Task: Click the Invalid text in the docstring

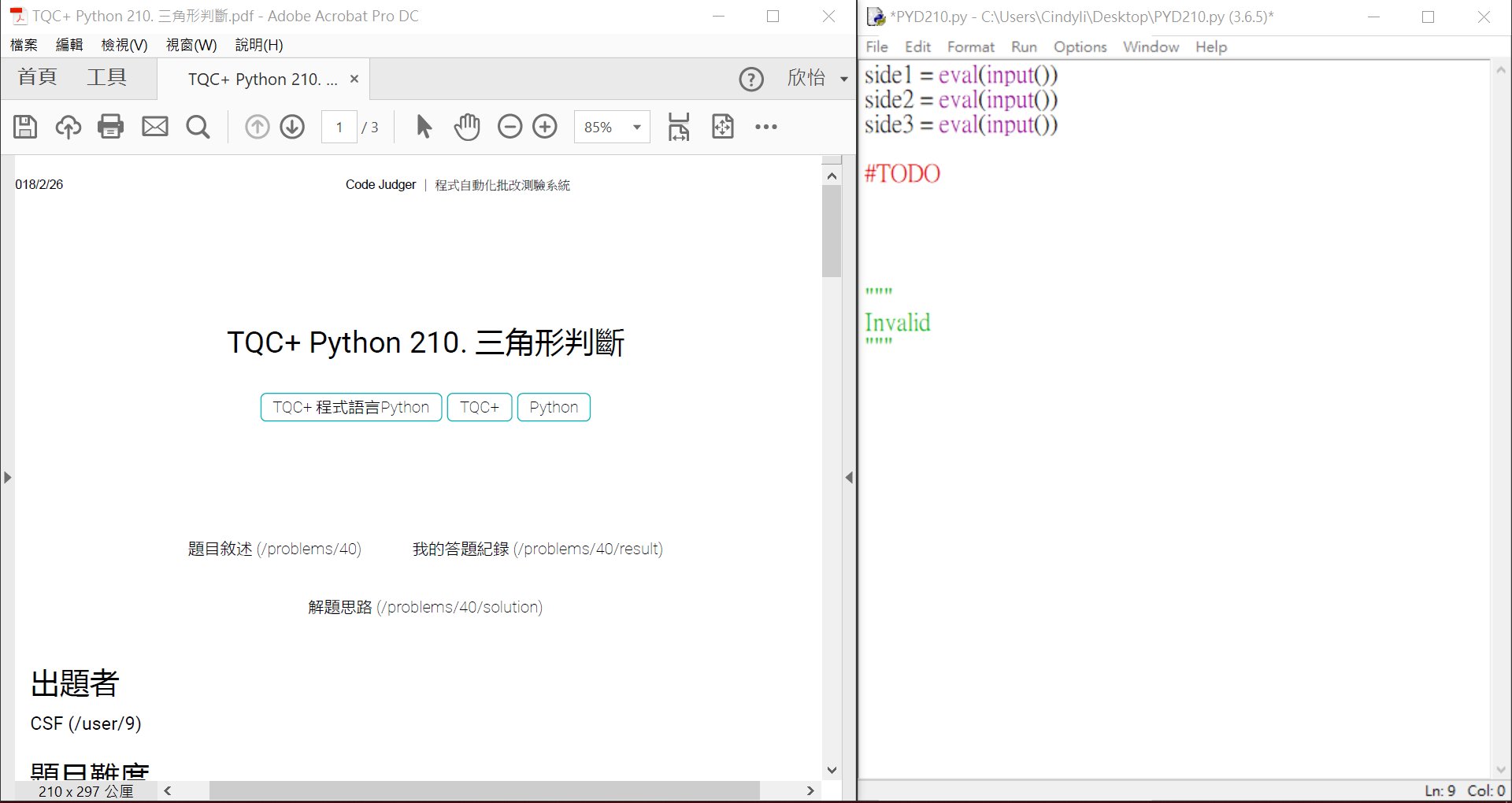Action: pos(897,322)
